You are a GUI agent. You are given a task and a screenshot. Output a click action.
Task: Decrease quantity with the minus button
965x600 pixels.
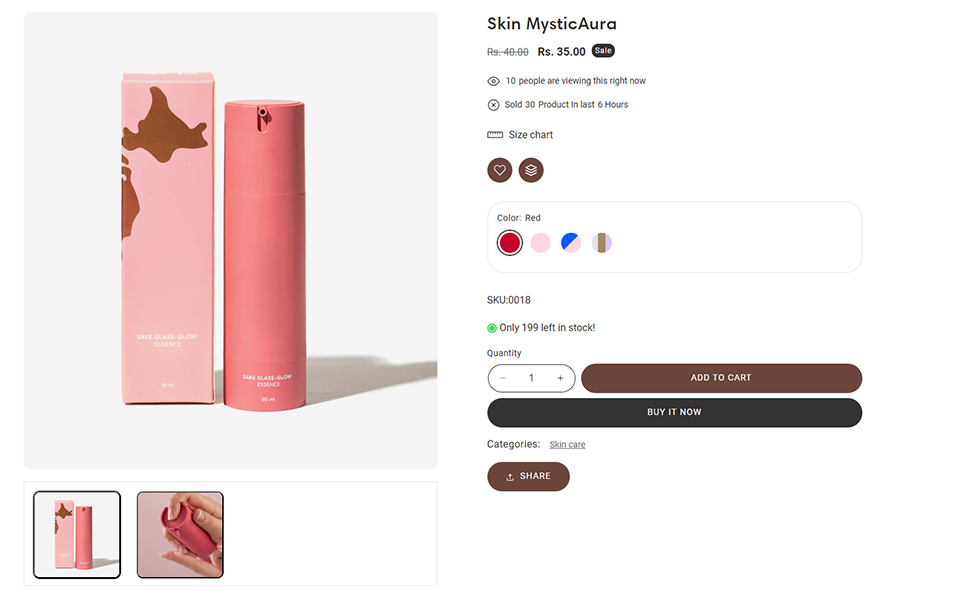pyautogui.click(x=503, y=378)
